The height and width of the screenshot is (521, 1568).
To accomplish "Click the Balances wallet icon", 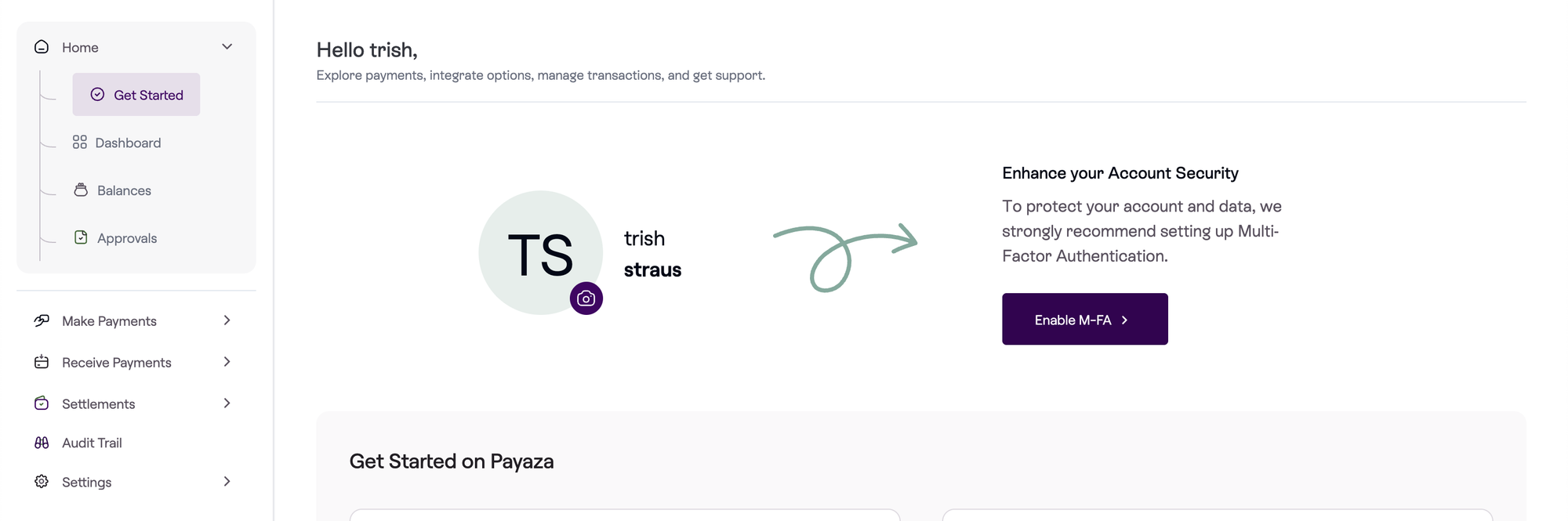I will (x=81, y=190).
